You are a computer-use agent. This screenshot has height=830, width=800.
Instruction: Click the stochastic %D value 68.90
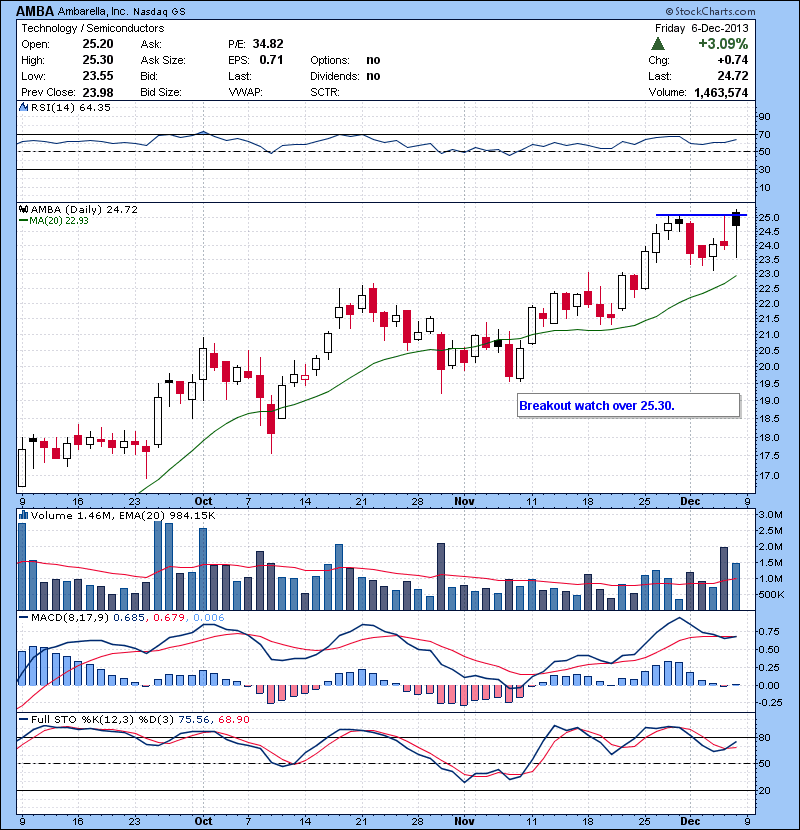pos(233,719)
